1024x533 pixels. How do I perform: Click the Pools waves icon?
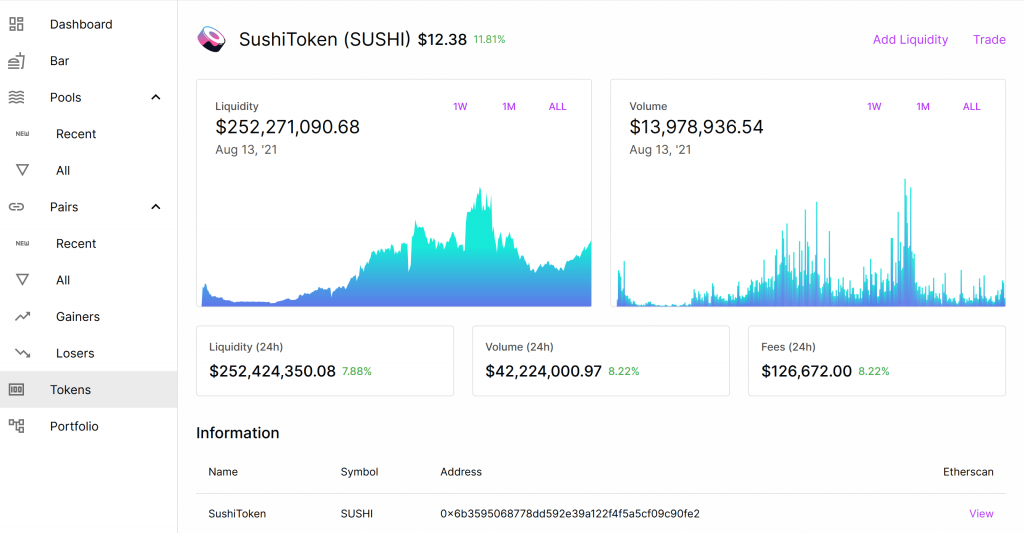click(x=16, y=97)
